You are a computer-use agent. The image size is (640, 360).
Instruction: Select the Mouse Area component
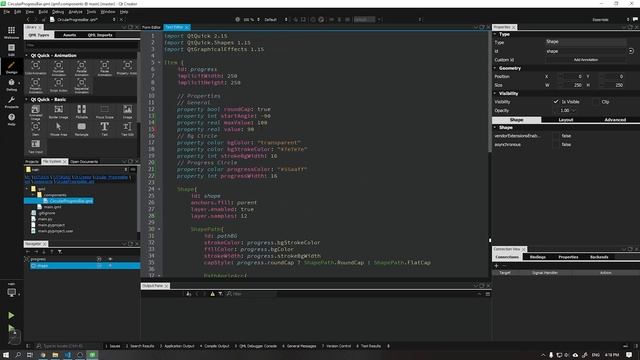click(58, 129)
